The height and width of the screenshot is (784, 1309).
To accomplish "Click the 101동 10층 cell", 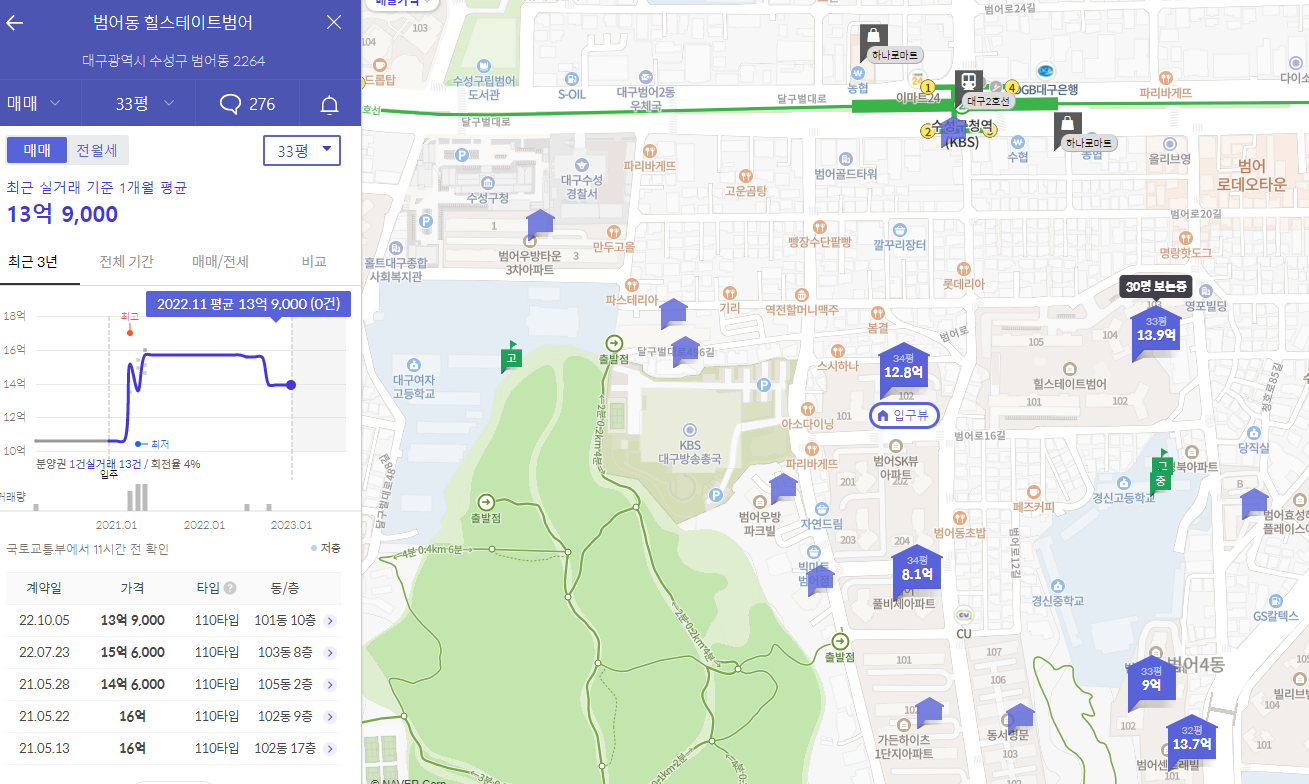I will coord(286,620).
